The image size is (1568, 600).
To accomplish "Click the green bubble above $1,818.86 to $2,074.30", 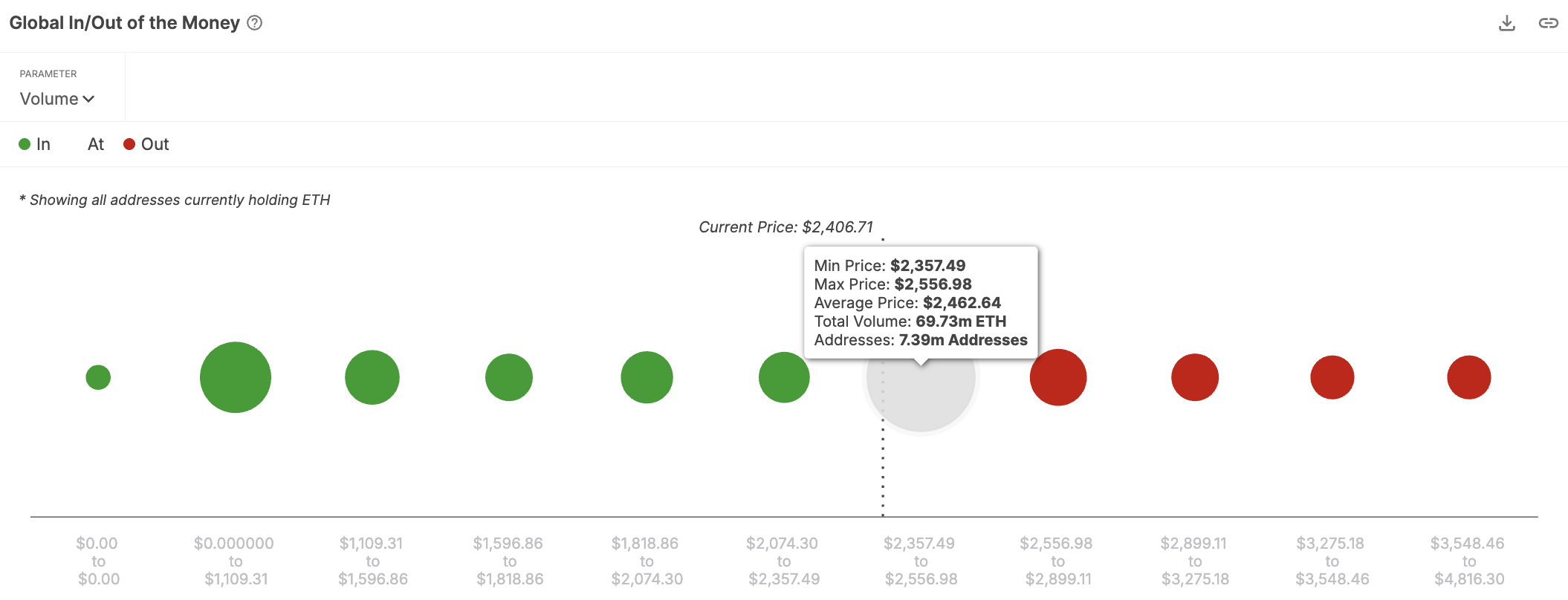I will coord(646,376).
